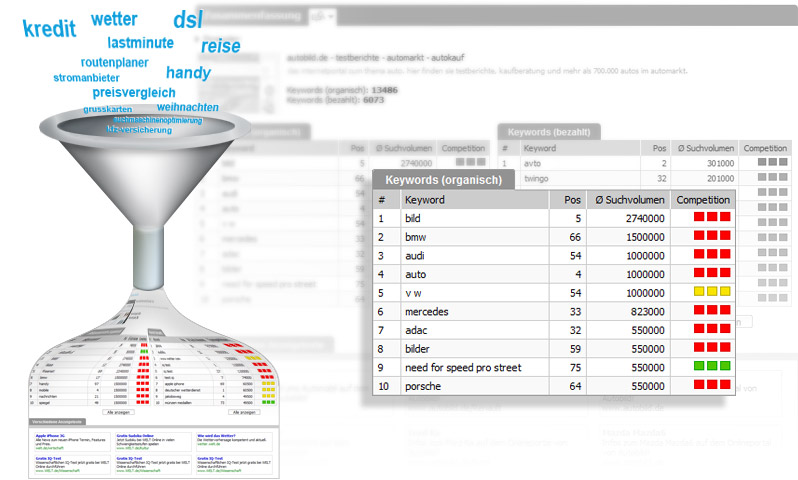Sort organic table by Competition header
798x480 pixels.
703,200
